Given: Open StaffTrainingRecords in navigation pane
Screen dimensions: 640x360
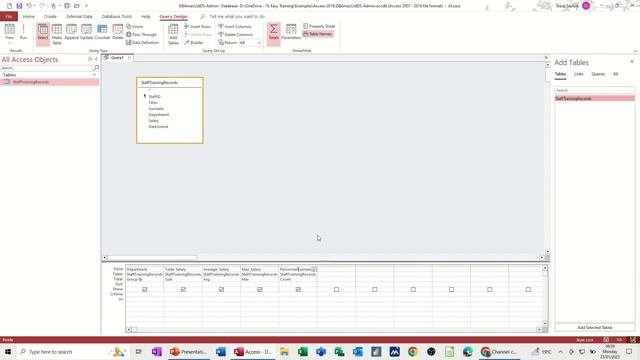Looking at the screenshot, I should coord(49,82).
